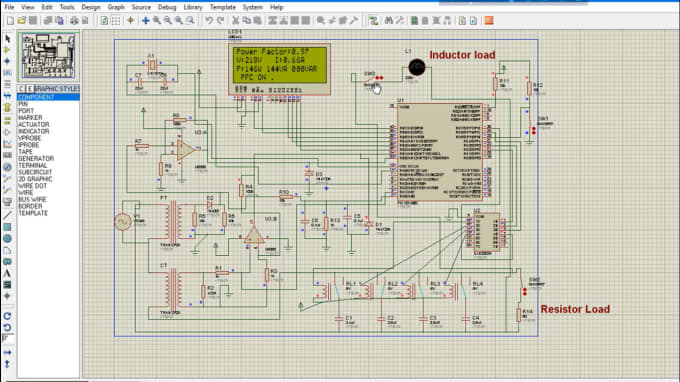This screenshot has width=680, height=382.
Task: Click Save Design toolbar icon
Action: [33, 20]
